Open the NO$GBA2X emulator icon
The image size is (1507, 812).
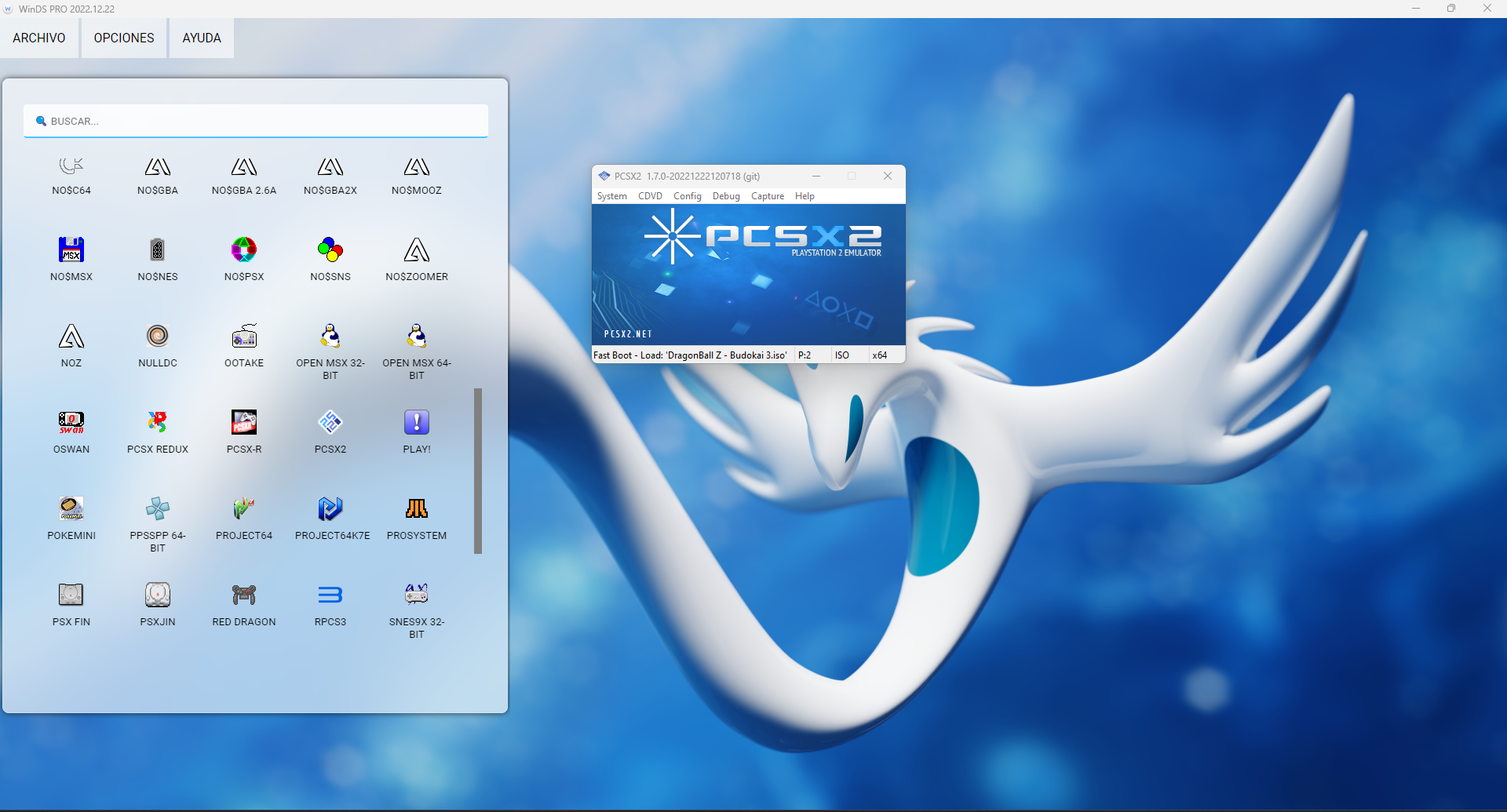tap(330, 166)
